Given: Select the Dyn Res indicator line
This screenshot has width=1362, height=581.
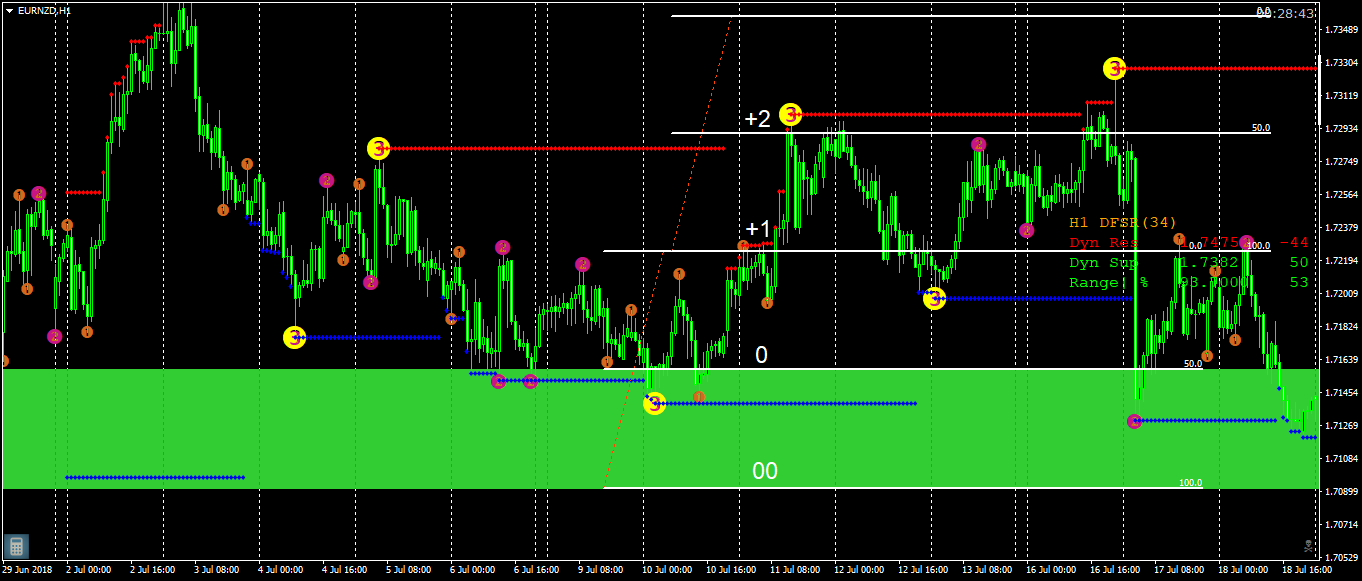Looking at the screenshot, I should [x=1189, y=242].
